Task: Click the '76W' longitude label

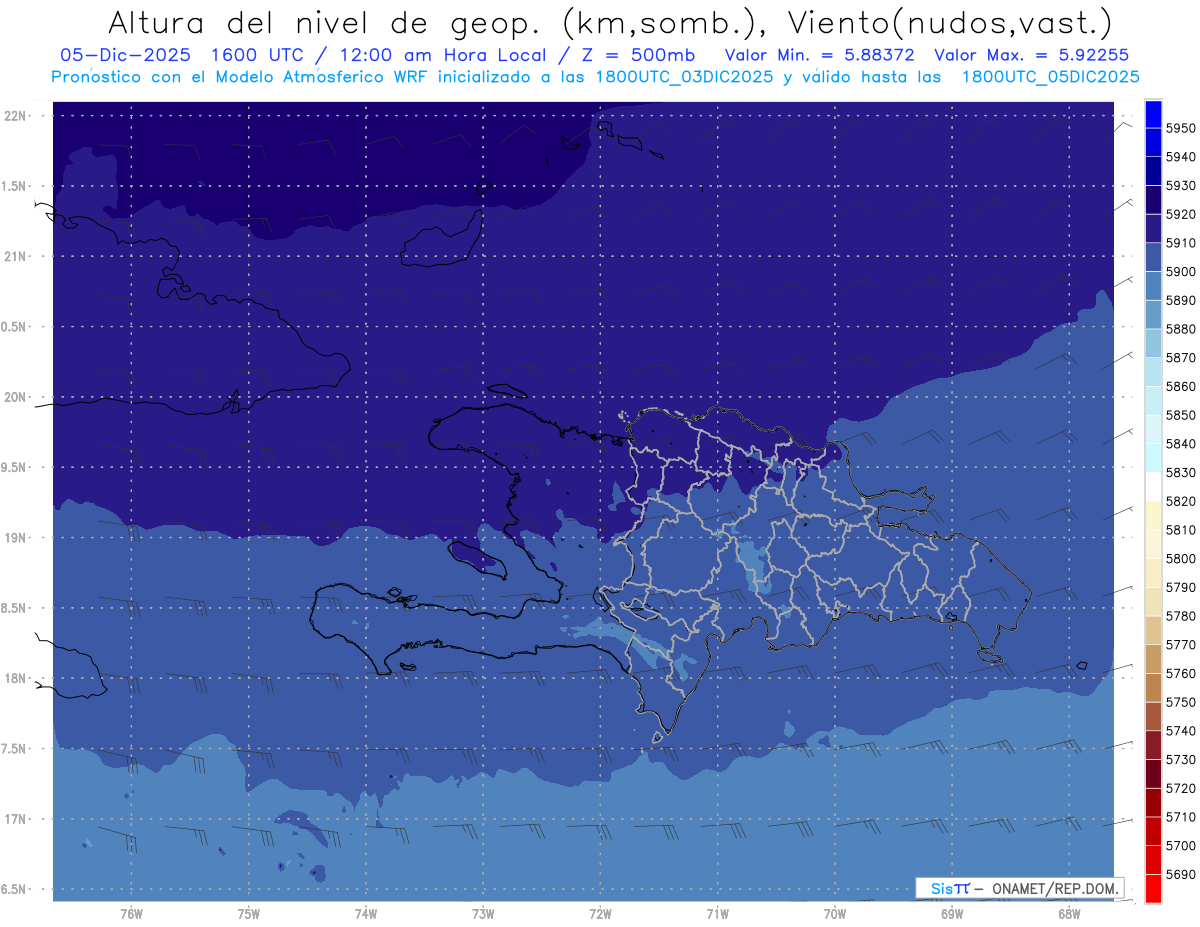Action: (131, 914)
